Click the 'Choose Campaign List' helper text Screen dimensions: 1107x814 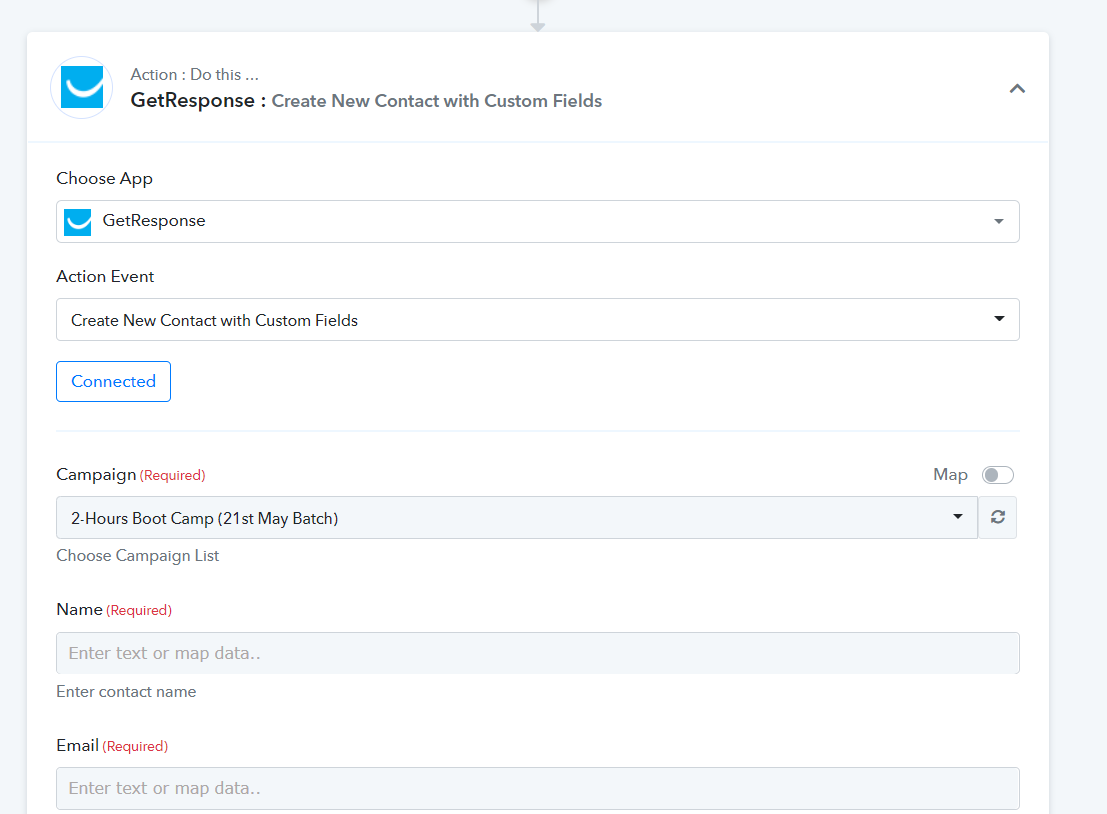pyautogui.click(x=138, y=556)
